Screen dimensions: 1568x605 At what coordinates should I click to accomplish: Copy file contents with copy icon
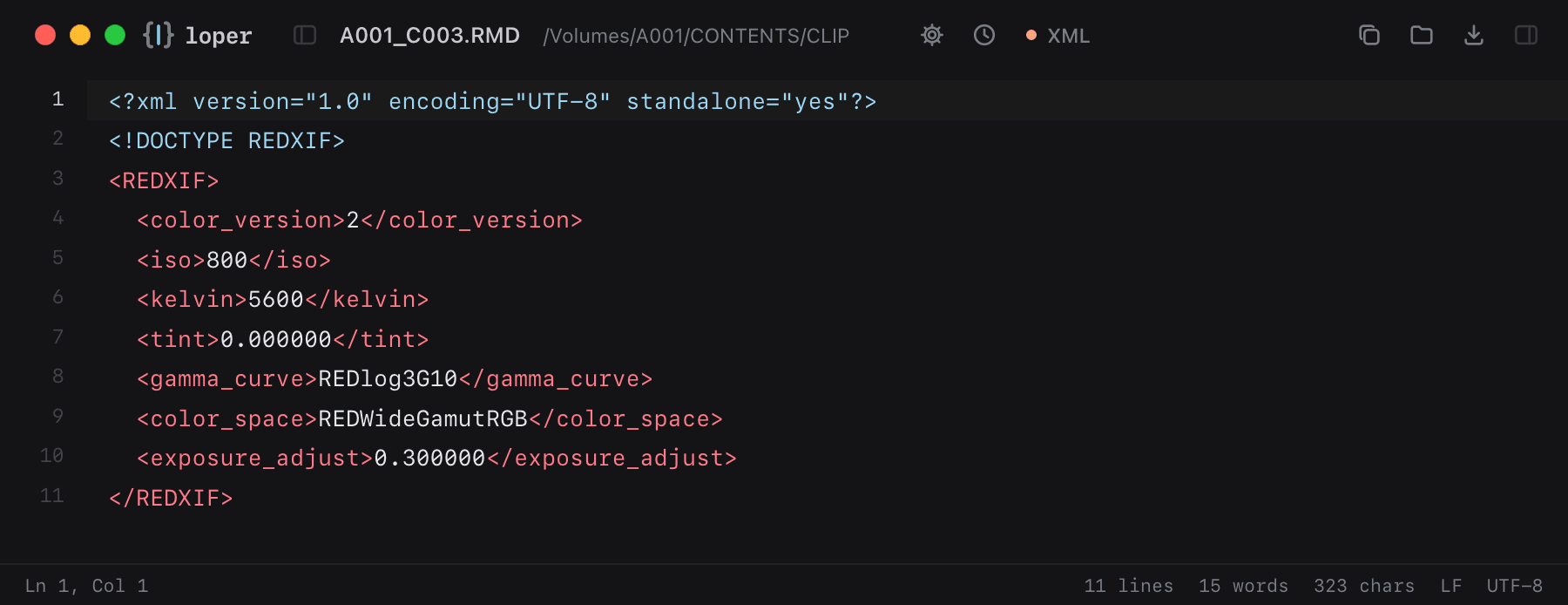1369,35
